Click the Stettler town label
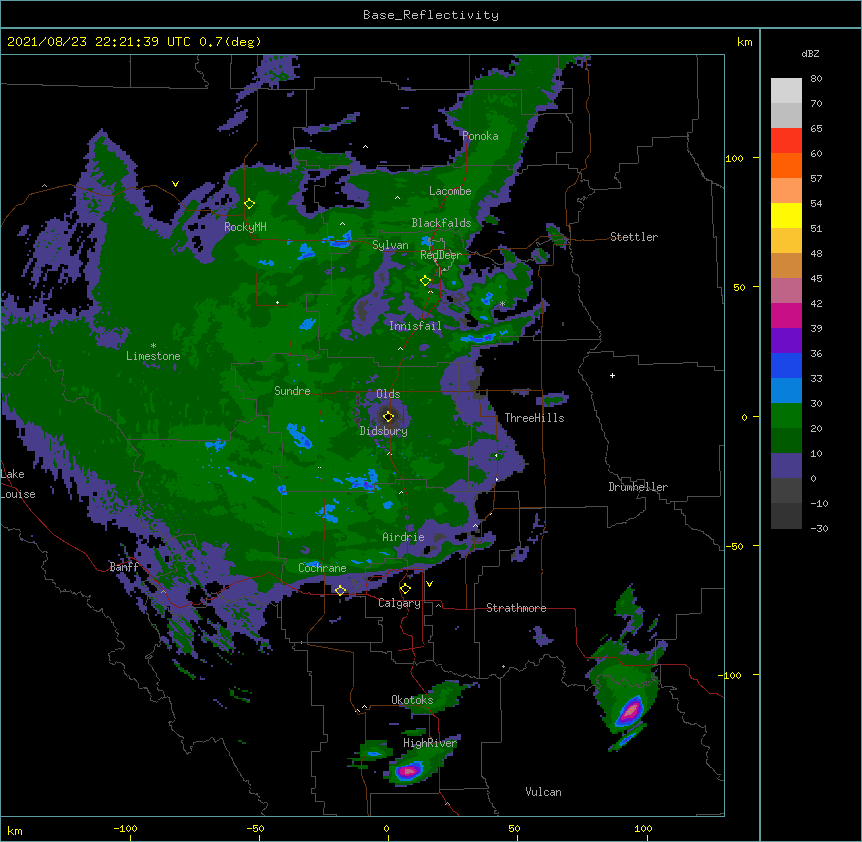 (x=633, y=237)
